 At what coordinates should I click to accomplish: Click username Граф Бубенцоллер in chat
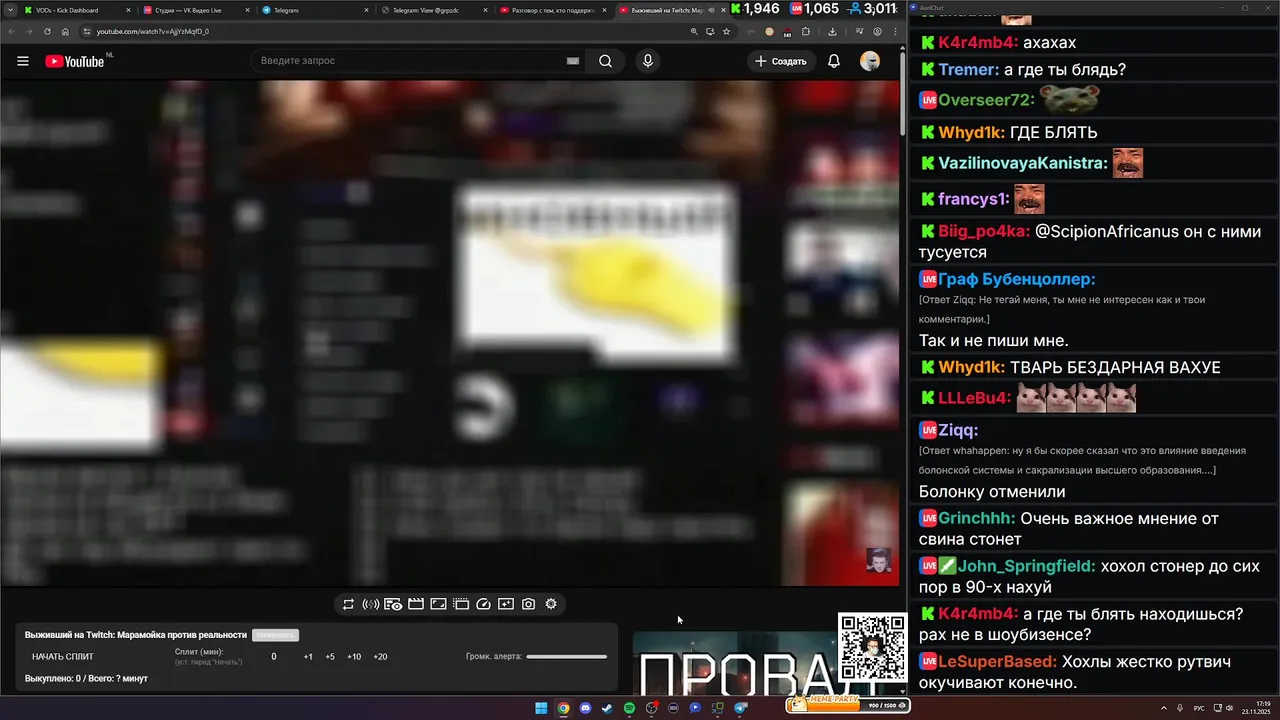click(1017, 279)
